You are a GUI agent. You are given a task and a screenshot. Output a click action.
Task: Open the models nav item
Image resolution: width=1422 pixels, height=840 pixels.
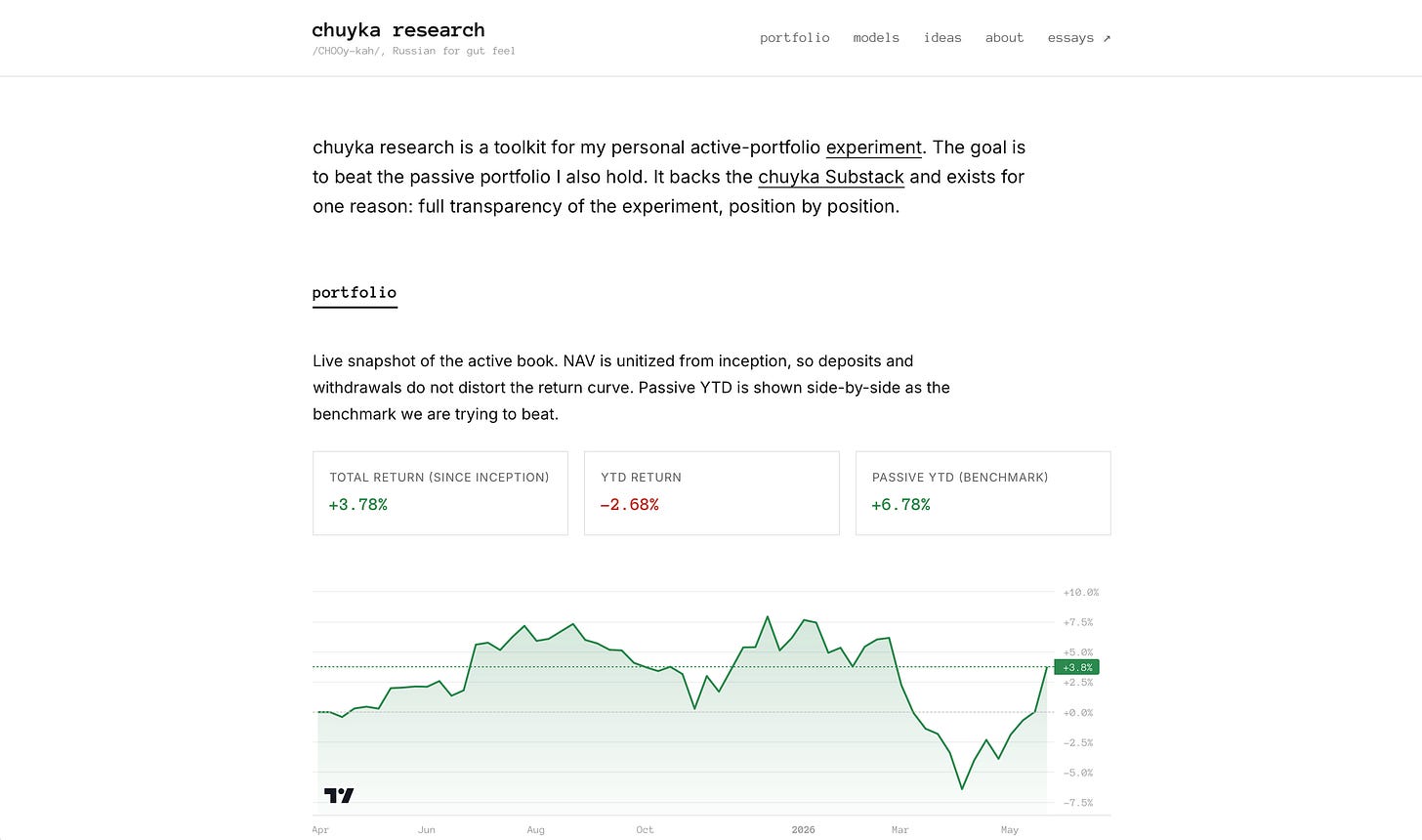pyautogui.click(x=876, y=38)
